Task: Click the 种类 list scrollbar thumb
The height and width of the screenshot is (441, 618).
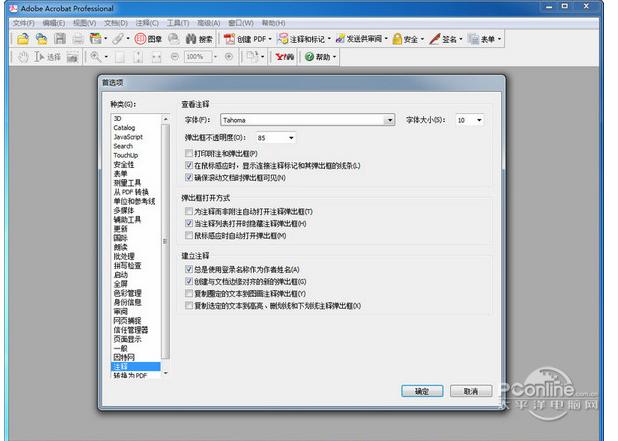Action: (x=165, y=241)
